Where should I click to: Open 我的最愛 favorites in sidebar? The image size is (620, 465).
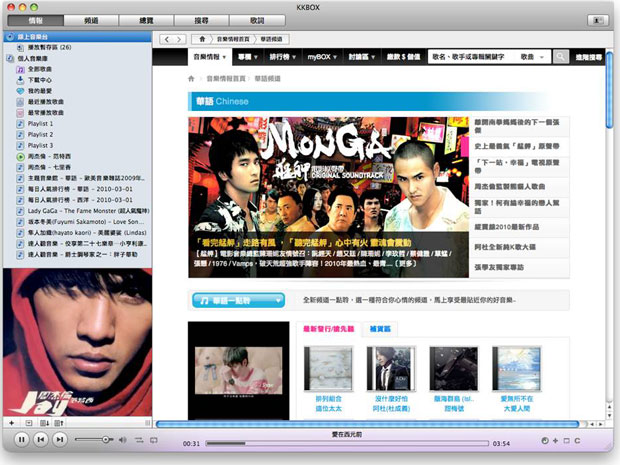pos(41,91)
